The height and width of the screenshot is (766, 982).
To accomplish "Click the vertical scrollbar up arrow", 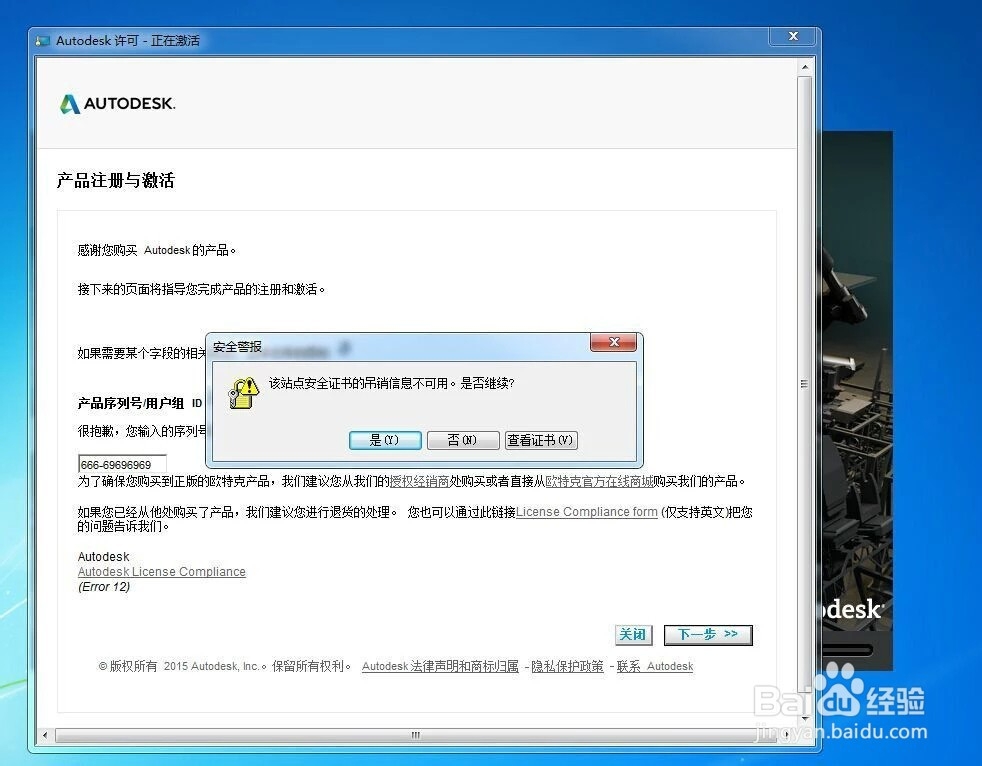I will (x=805, y=67).
